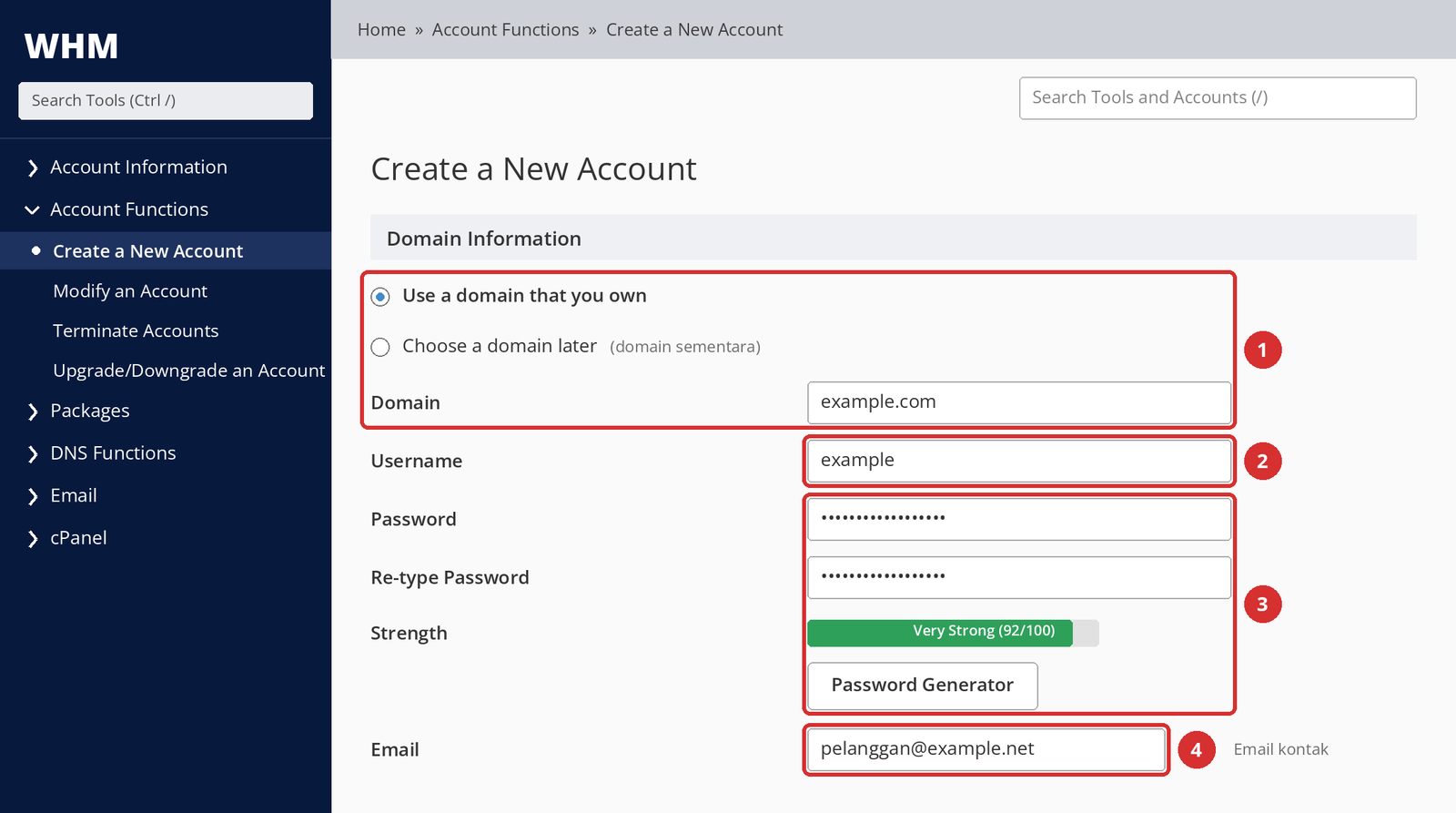
Task: Click the Packages sidebar label
Action: tap(90, 412)
